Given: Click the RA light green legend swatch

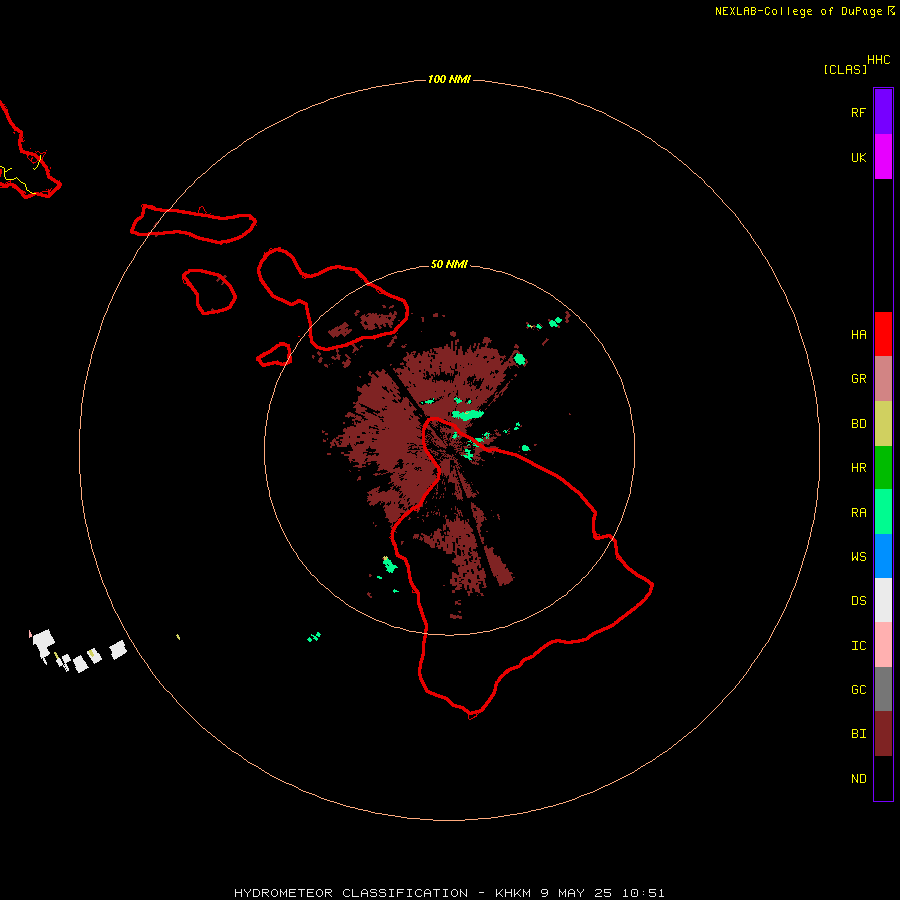Looking at the screenshot, I should pos(883,512).
